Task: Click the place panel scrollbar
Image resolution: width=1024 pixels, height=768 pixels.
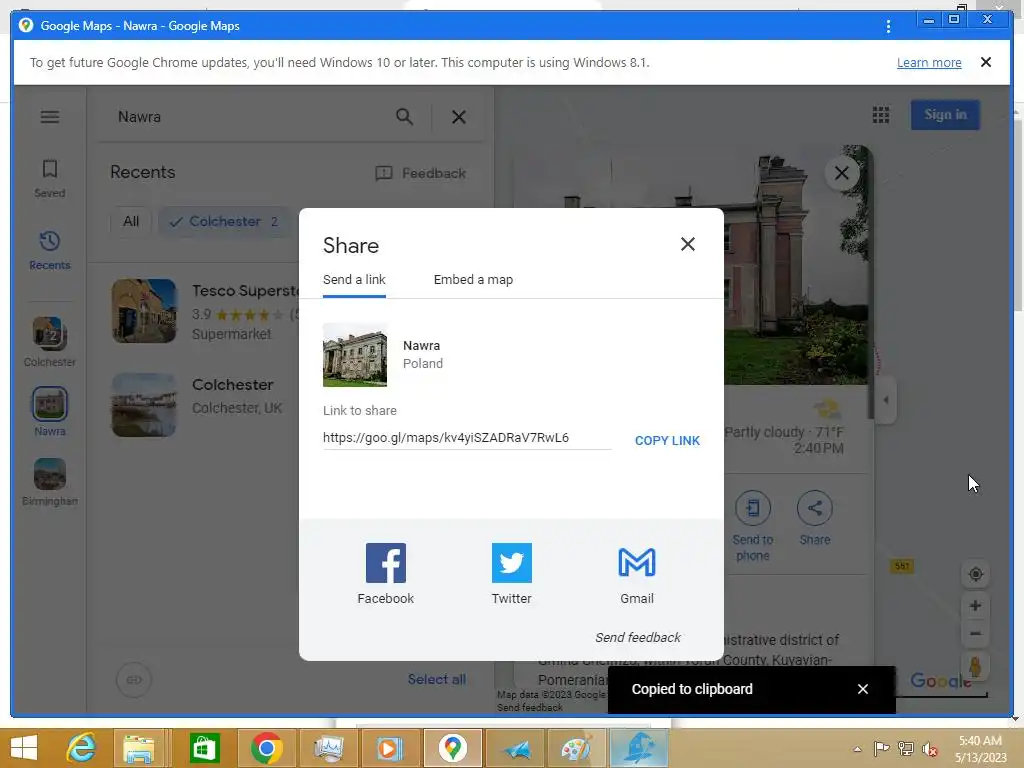Action: (x=870, y=281)
